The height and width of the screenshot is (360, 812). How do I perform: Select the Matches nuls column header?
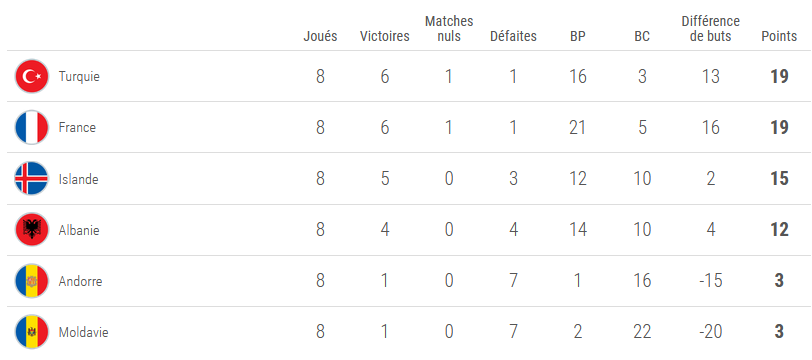click(449, 28)
